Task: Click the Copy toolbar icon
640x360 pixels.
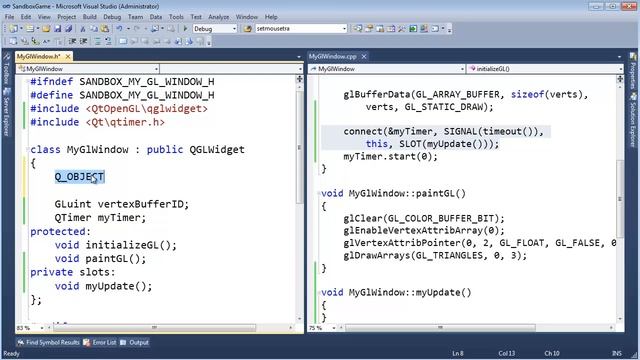Action: (93, 29)
